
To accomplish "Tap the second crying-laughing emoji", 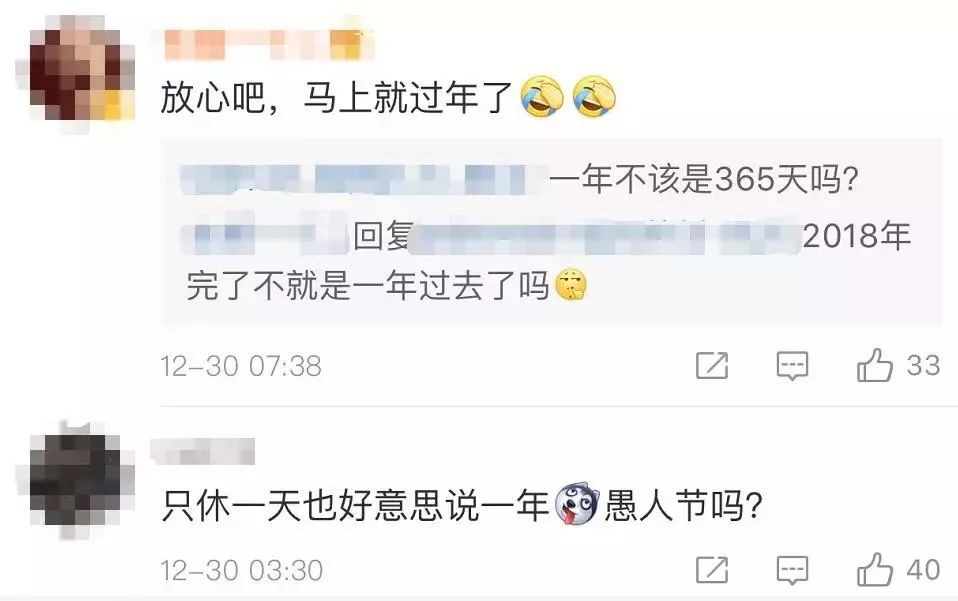I will tap(594, 97).
